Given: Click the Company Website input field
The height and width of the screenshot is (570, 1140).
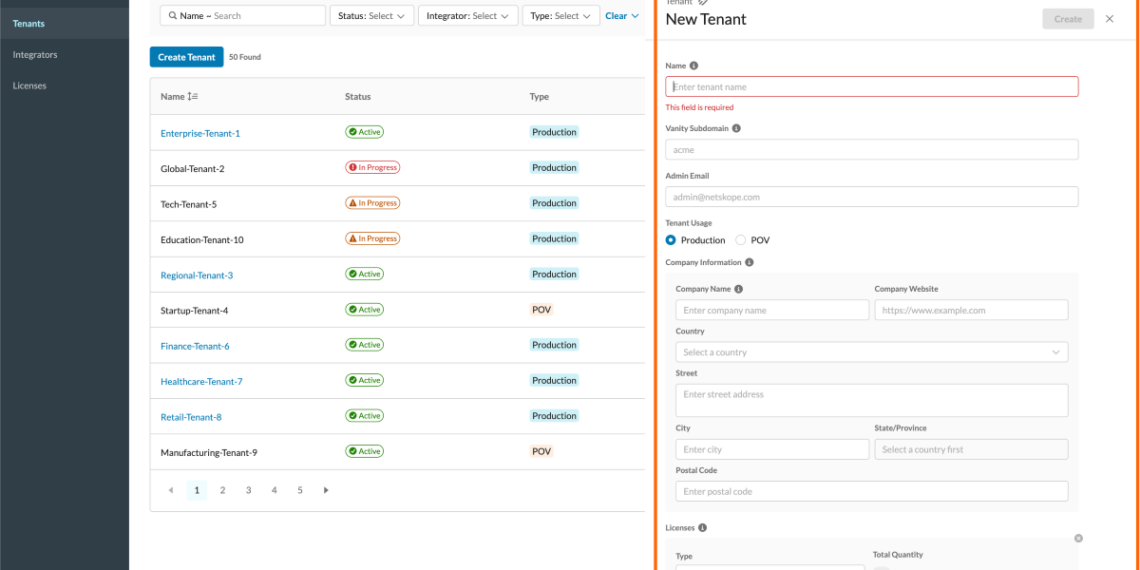Looking at the screenshot, I should pyautogui.click(x=971, y=310).
